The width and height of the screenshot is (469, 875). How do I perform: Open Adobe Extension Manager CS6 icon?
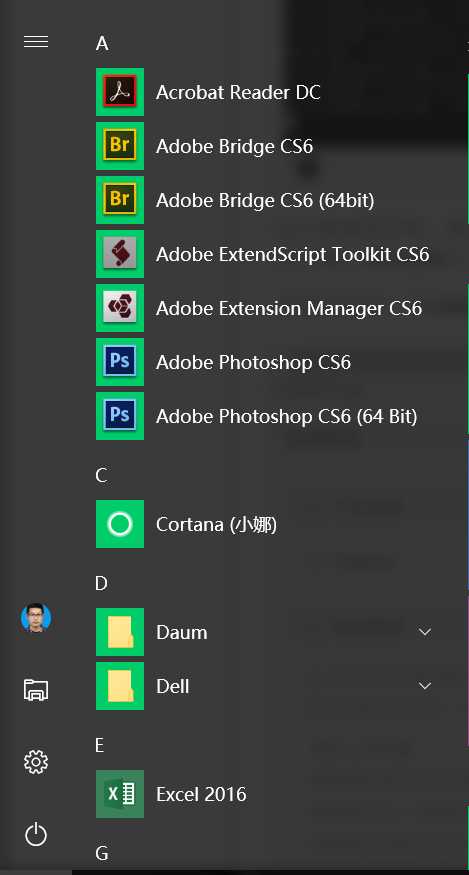[x=119, y=308]
